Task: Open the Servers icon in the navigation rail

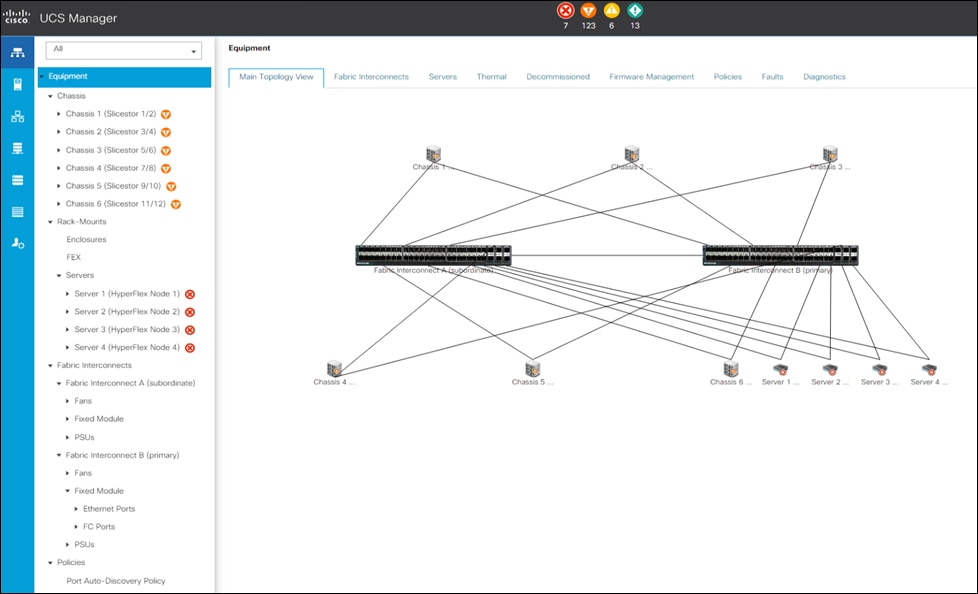Action: pos(17,85)
